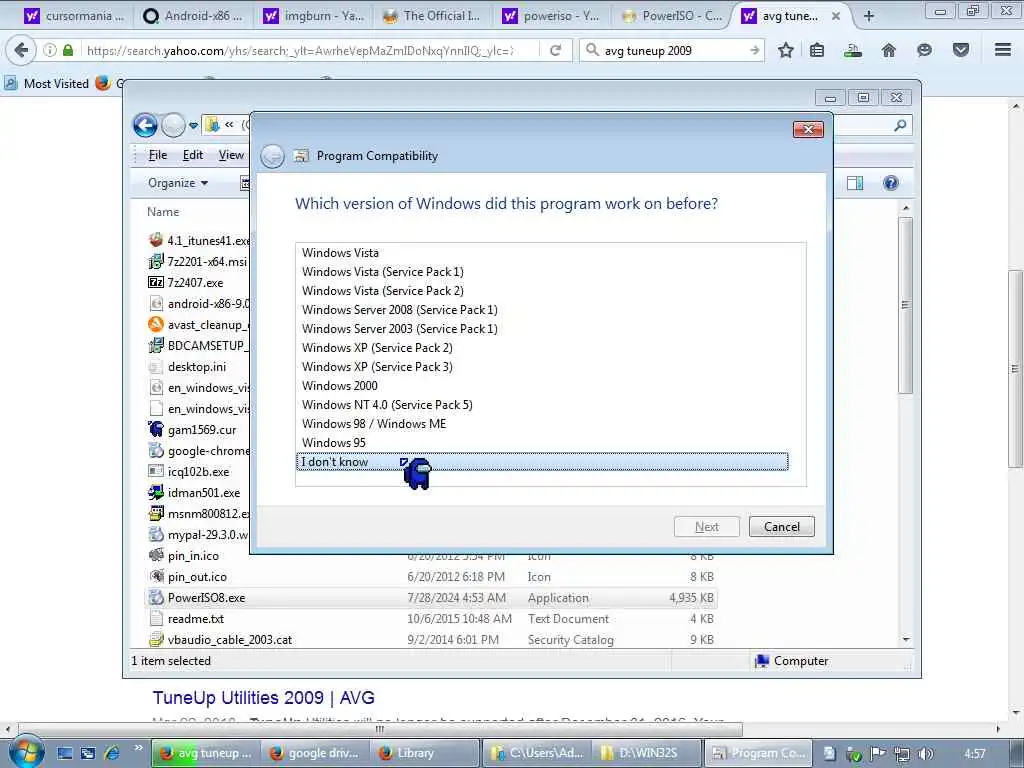Image resolution: width=1024 pixels, height=768 pixels.
Task: Click the taskbar volume speaker icon
Action: (x=925, y=754)
